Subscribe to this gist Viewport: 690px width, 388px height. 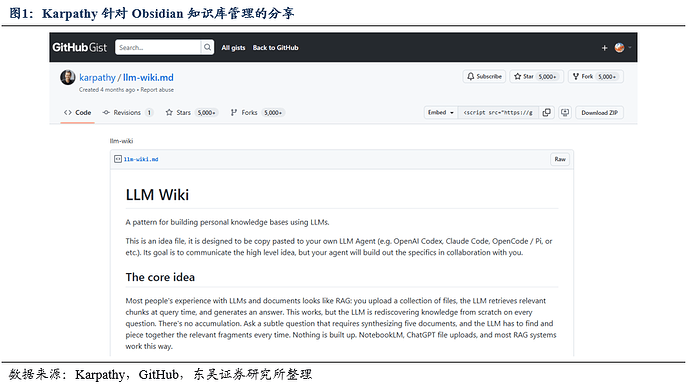[x=484, y=77]
